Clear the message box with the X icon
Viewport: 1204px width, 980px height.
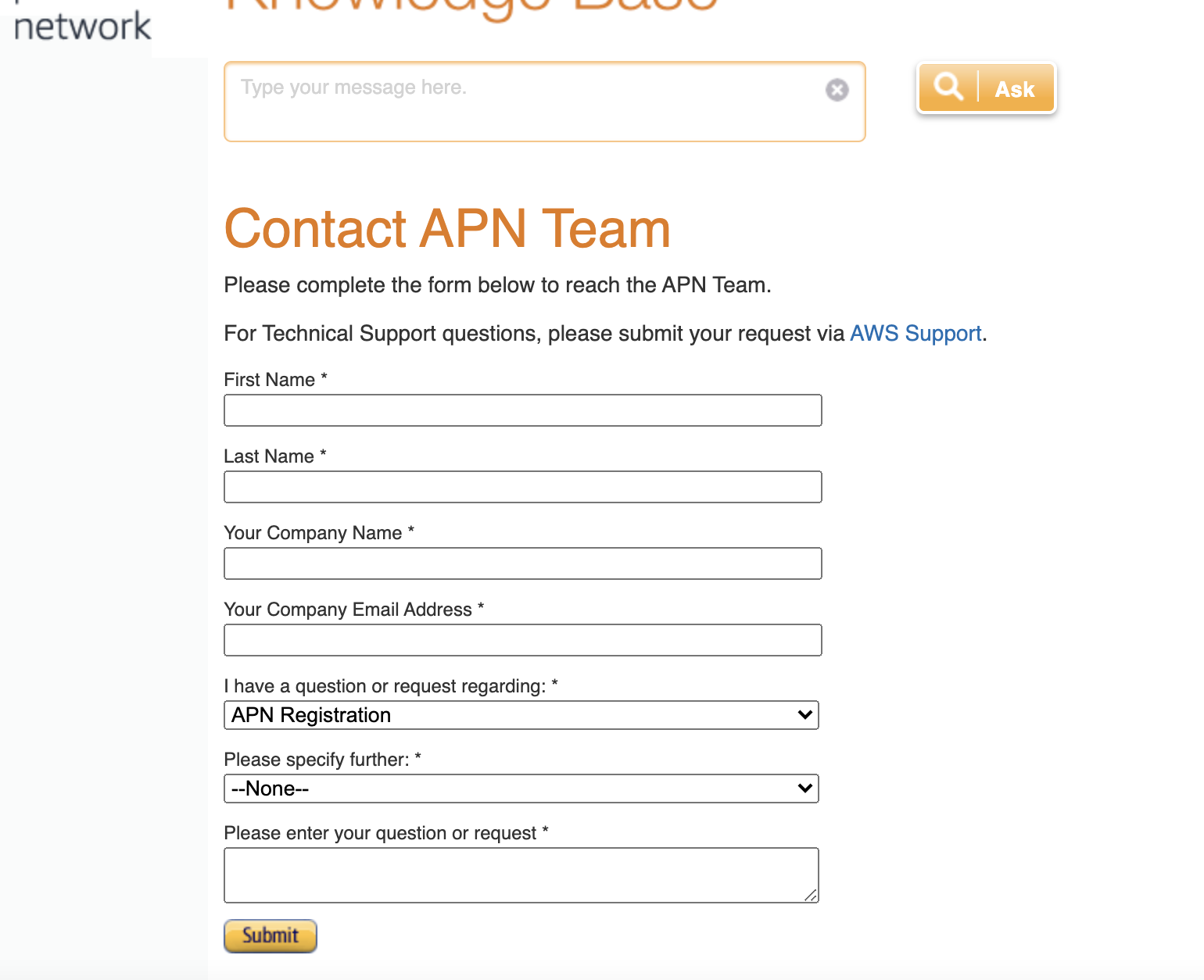click(837, 90)
